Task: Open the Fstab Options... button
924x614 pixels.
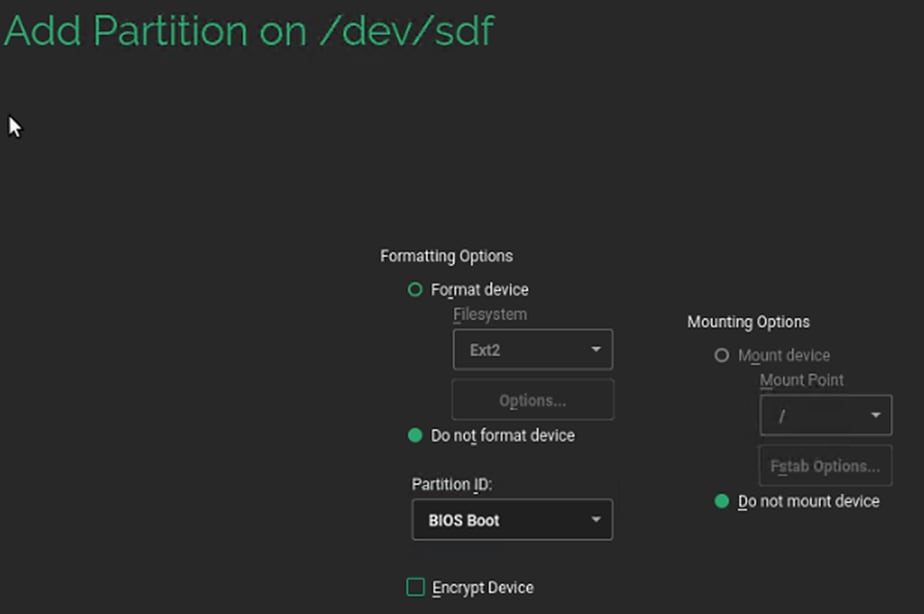Action: tap(825, 466)
